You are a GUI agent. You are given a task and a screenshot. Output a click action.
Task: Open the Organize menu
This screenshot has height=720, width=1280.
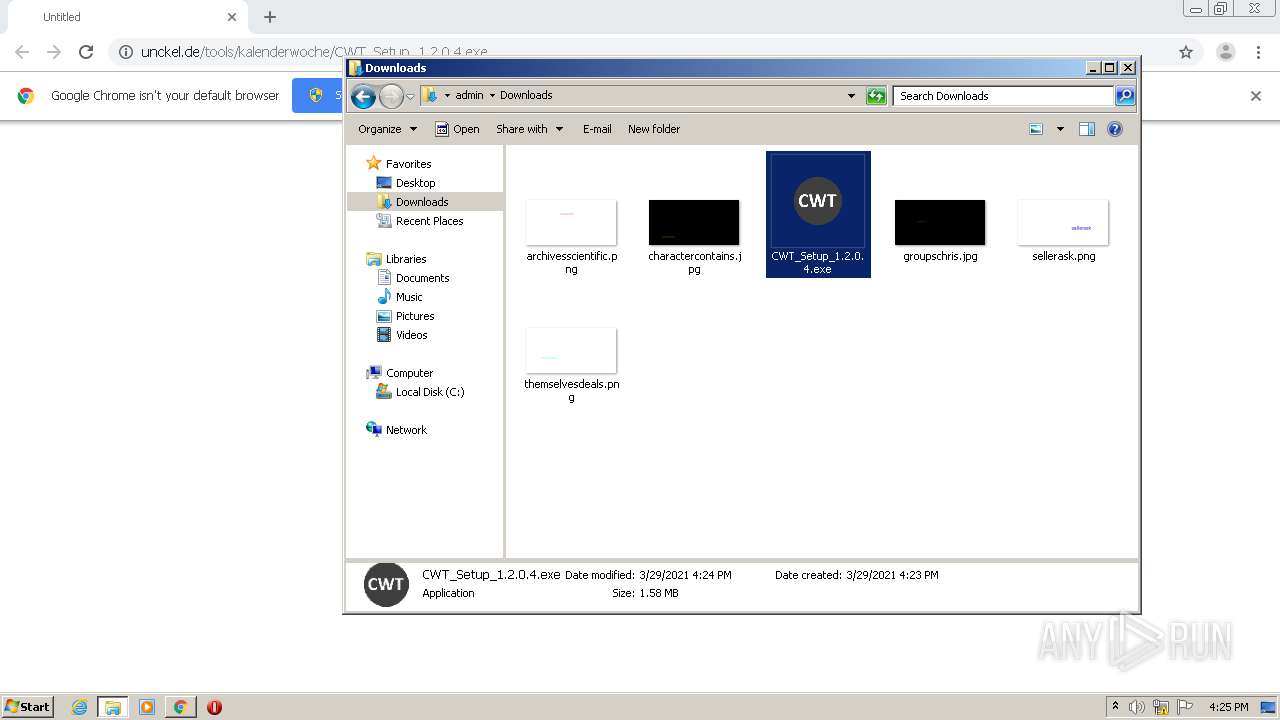point(387,129)
